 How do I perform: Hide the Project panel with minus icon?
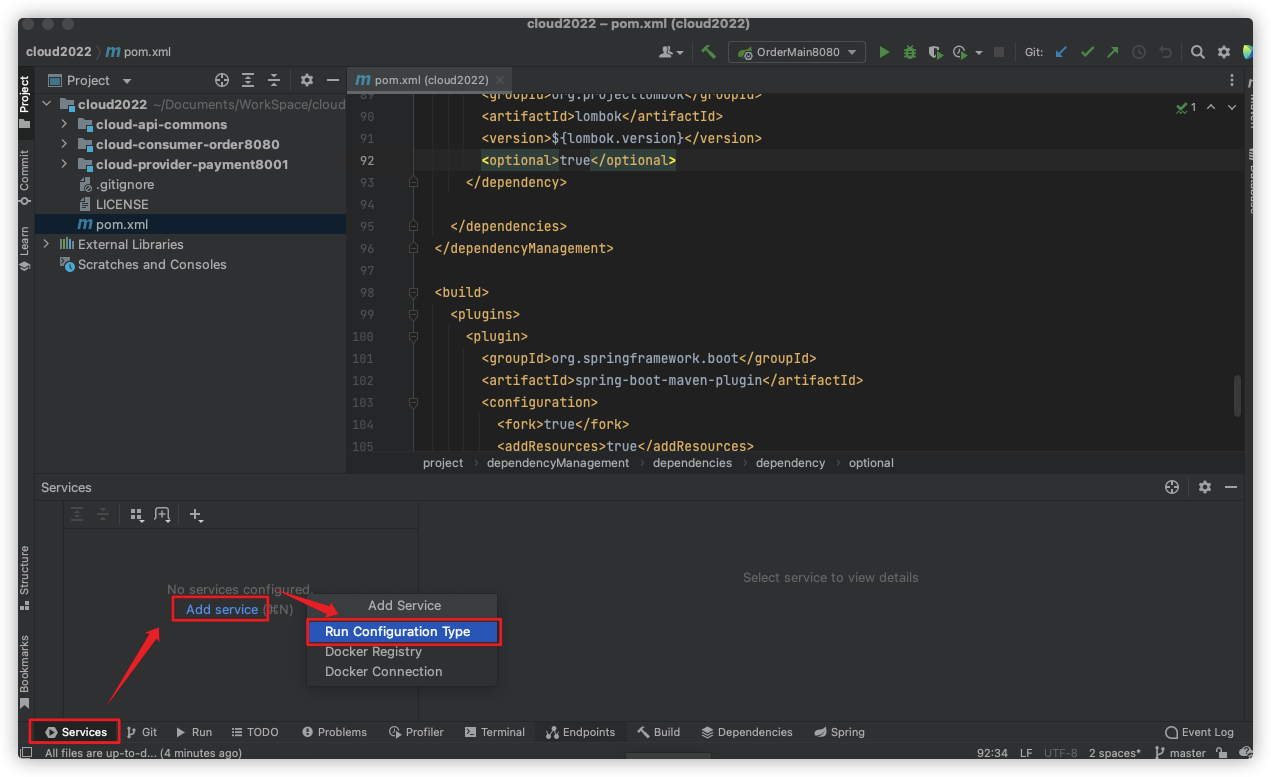333,80
